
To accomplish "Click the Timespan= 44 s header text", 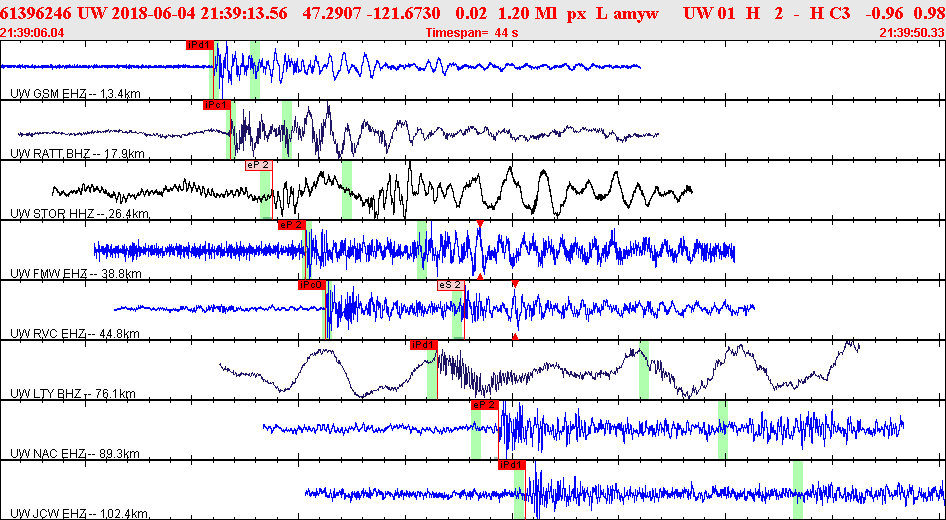I will (472, 33).
